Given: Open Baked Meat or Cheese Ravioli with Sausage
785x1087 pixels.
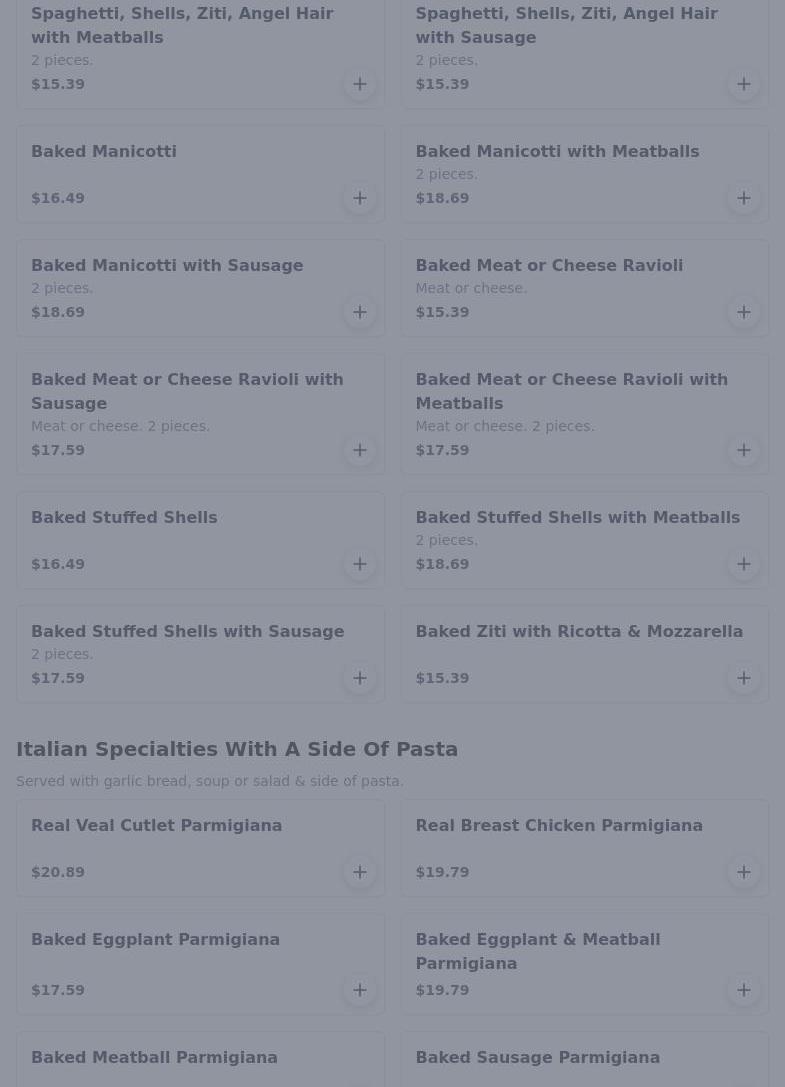Looking at the screenshot, I should [x=187, y=391].
